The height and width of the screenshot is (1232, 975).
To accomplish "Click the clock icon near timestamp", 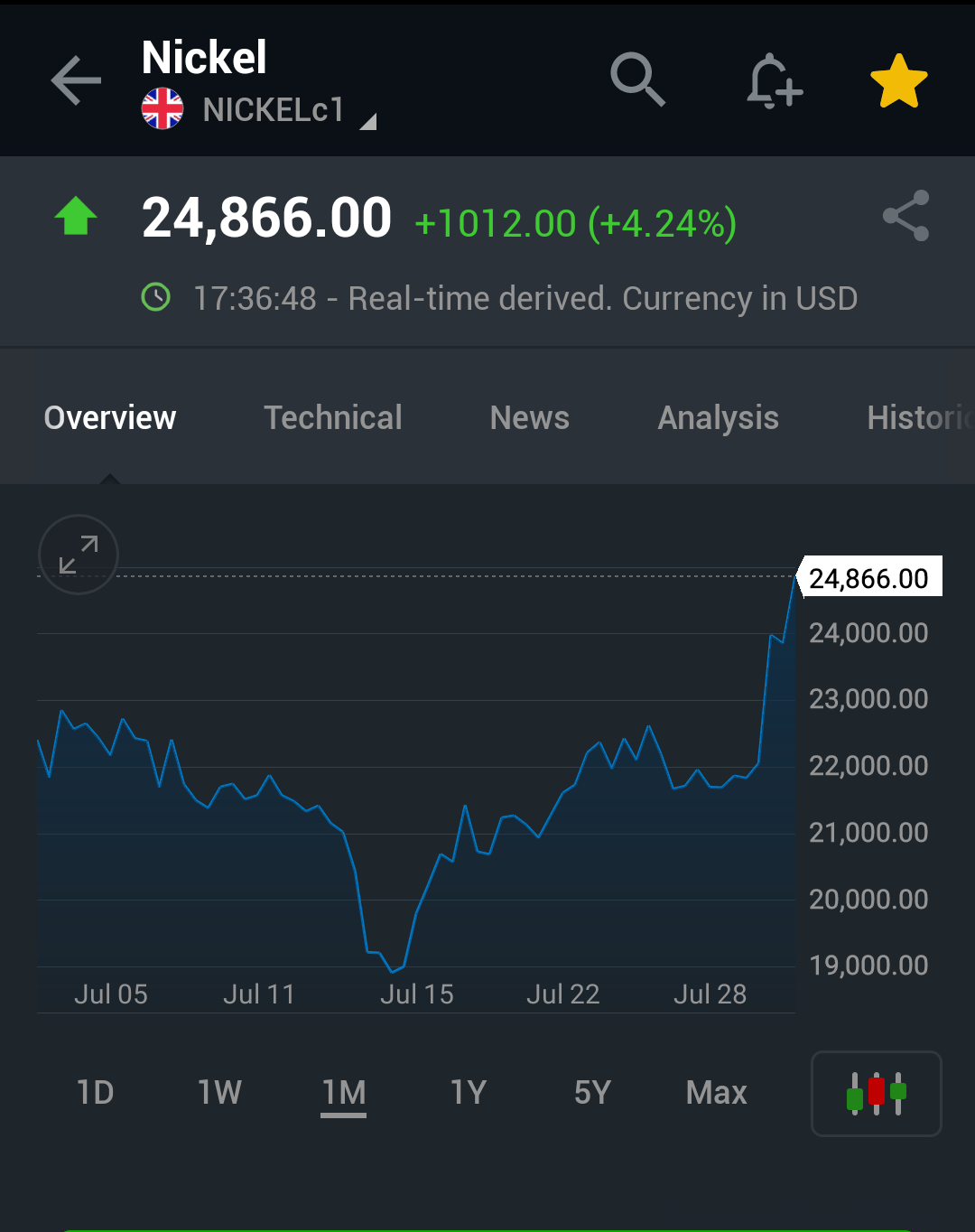I will (156, 297).
